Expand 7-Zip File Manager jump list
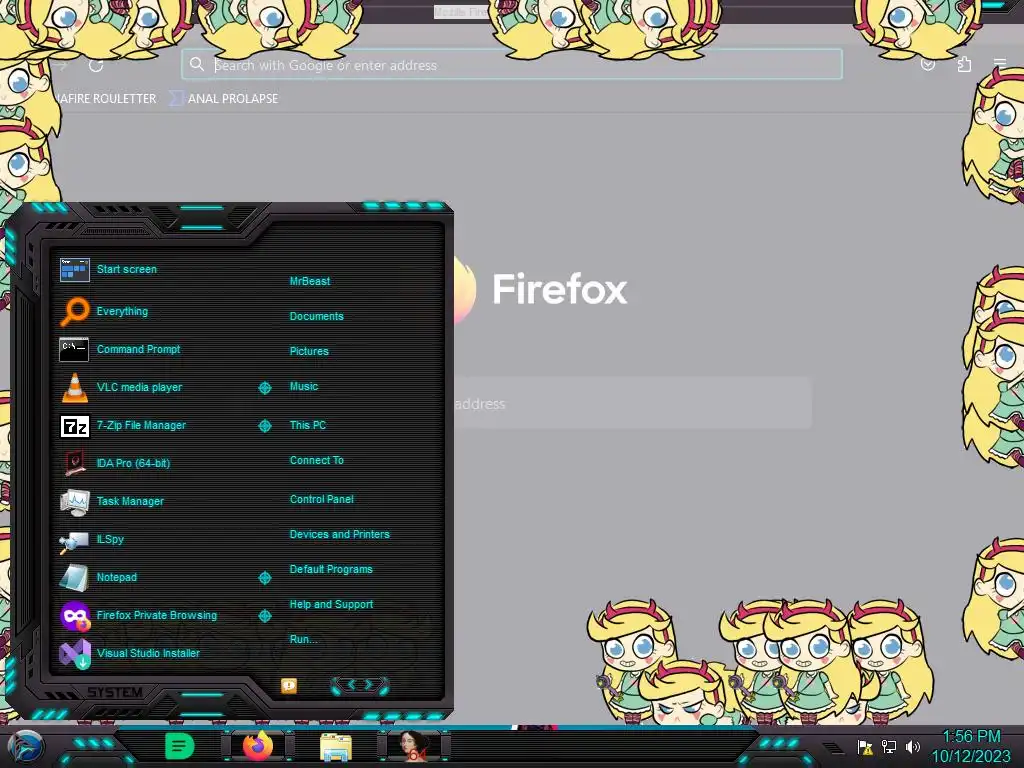The height and width of the screenshot is (768, 1024). click(264, 426)
